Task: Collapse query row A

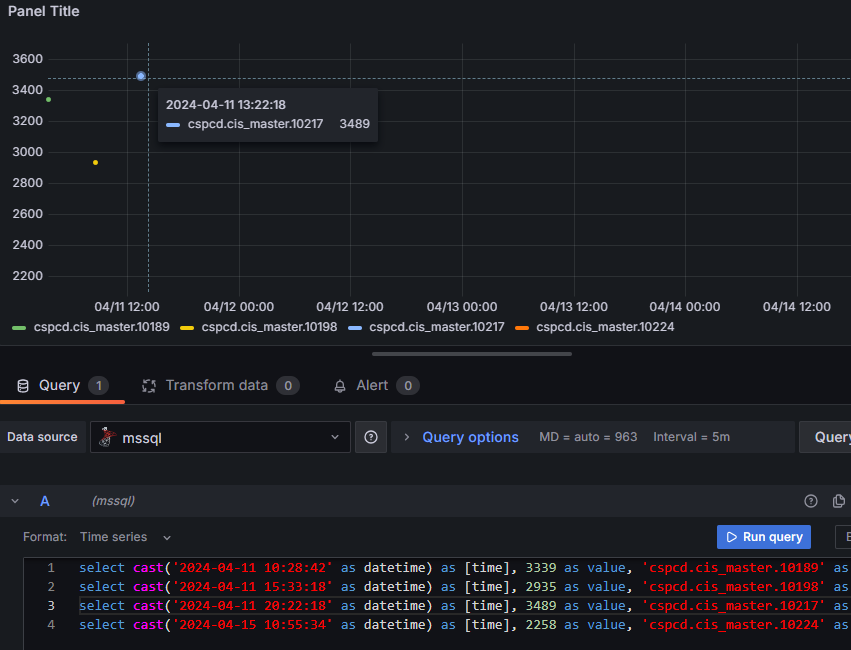Action: click(15, 501)
